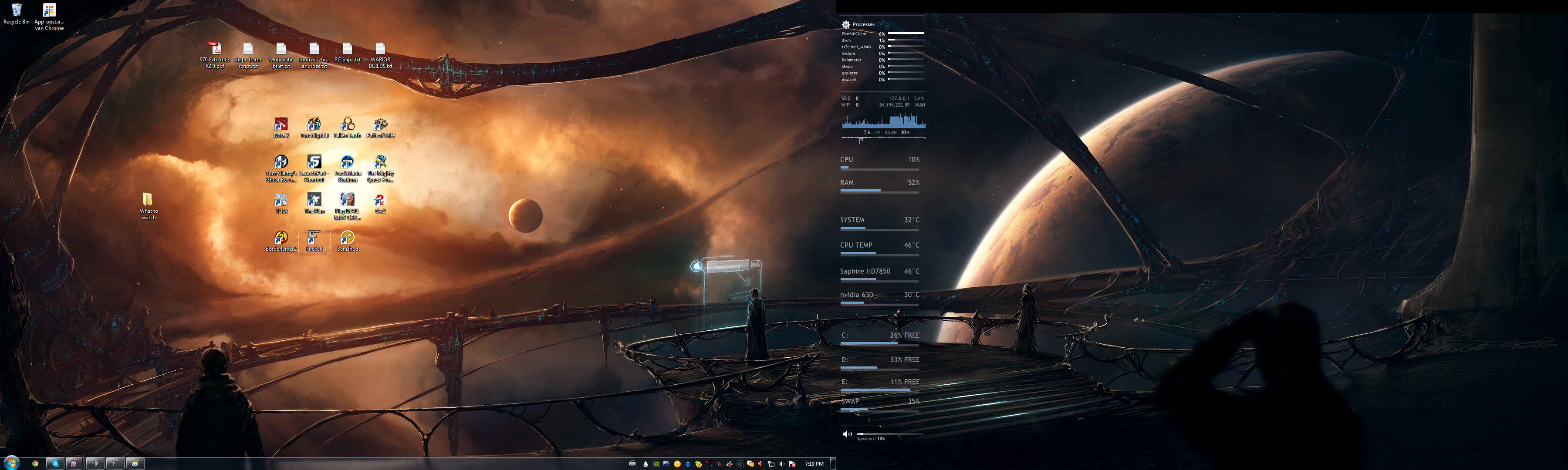Screen dimensions: 1568x470
Task: Set the Speakers volume slider
Action: (x=890, y=434)
